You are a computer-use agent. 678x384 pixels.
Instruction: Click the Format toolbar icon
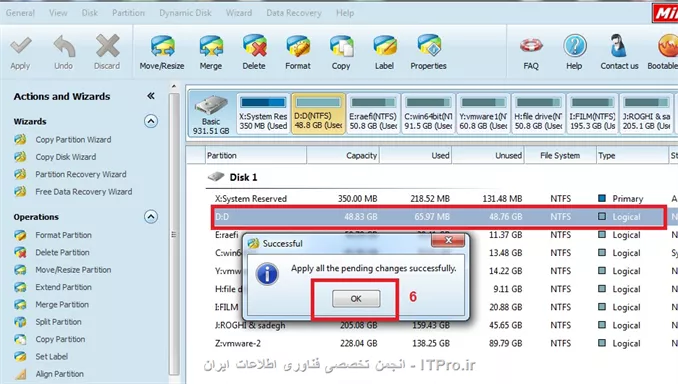297,46
